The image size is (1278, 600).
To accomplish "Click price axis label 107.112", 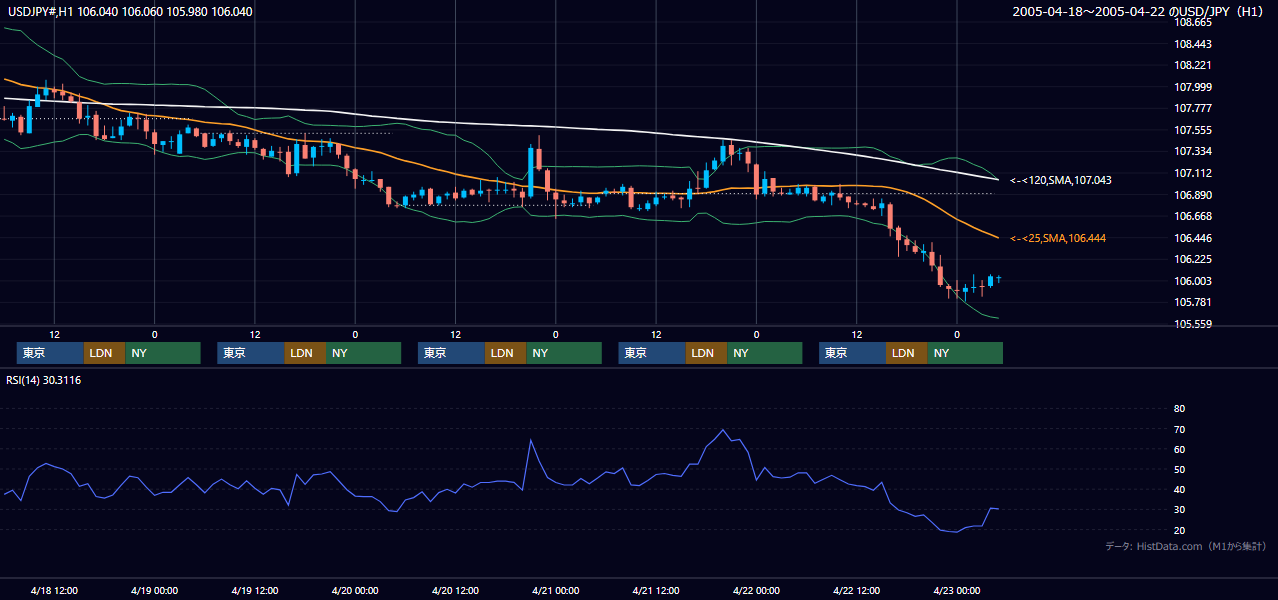I will (x=1194, y=173).
